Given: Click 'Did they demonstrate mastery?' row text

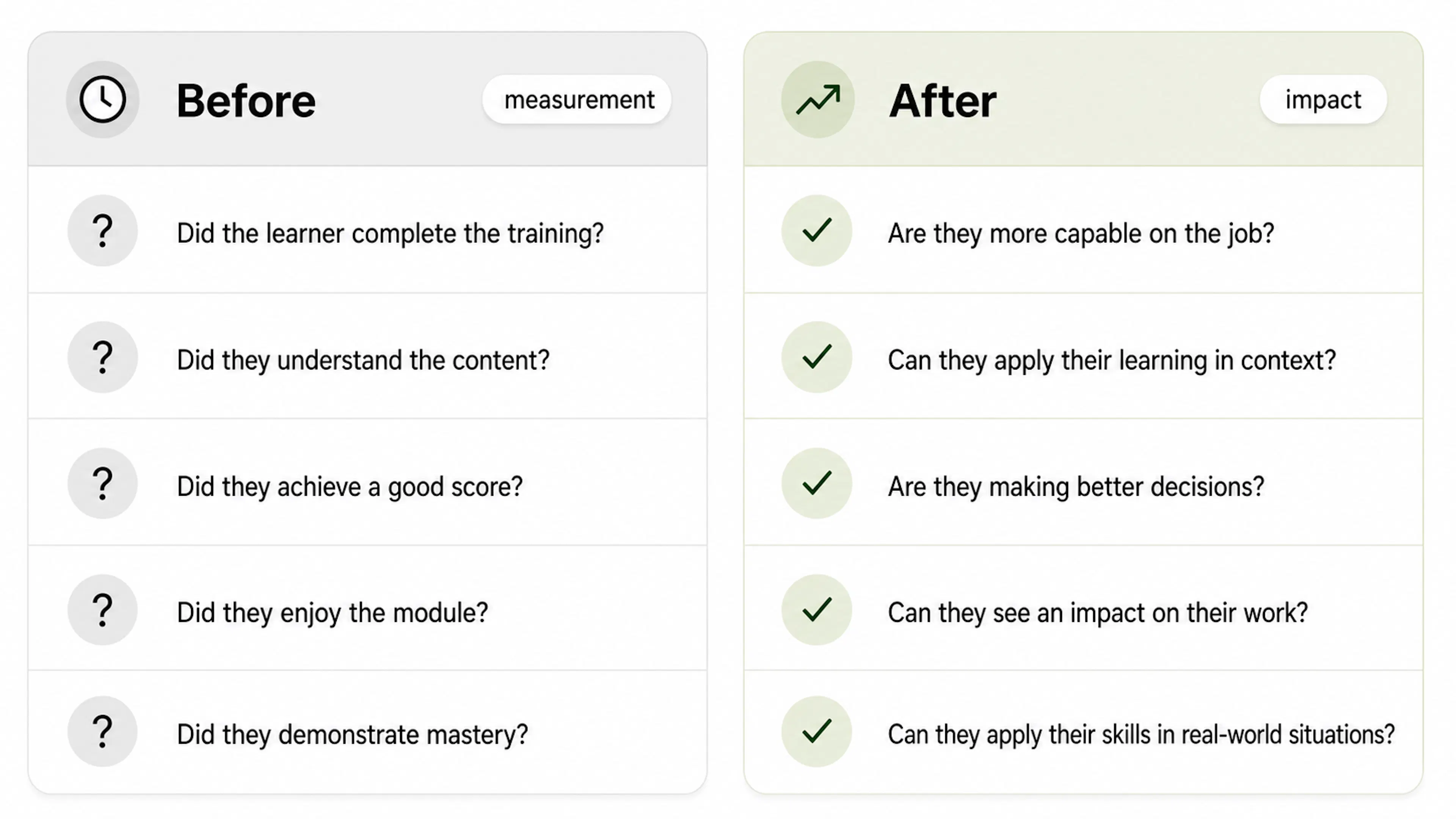Looking at the screenshot, I should pos(352,735).
